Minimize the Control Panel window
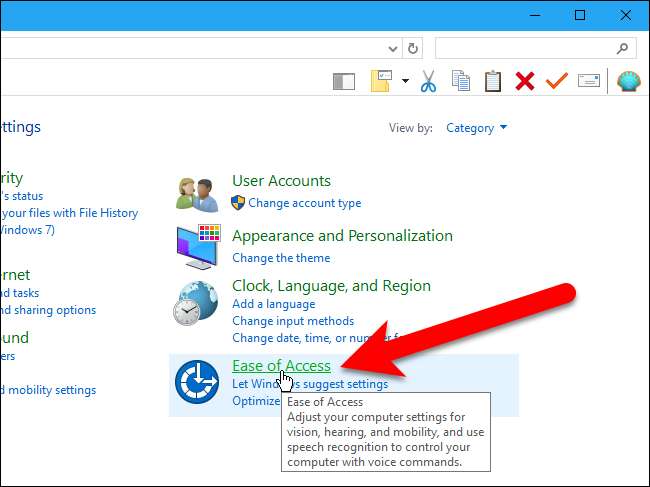 [535, 15]
